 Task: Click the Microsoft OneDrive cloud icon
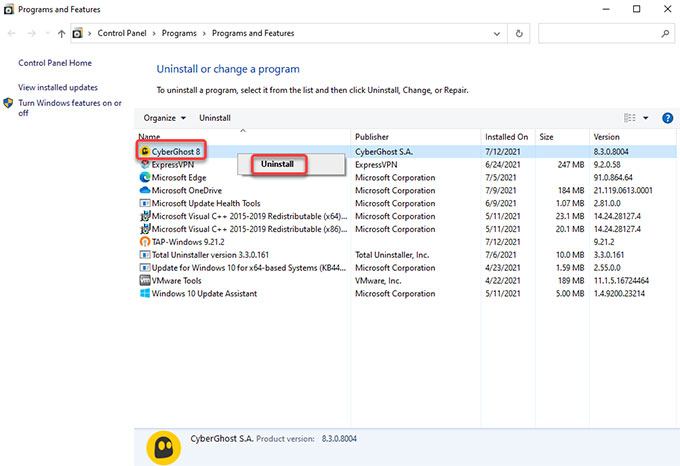(145, 190)
